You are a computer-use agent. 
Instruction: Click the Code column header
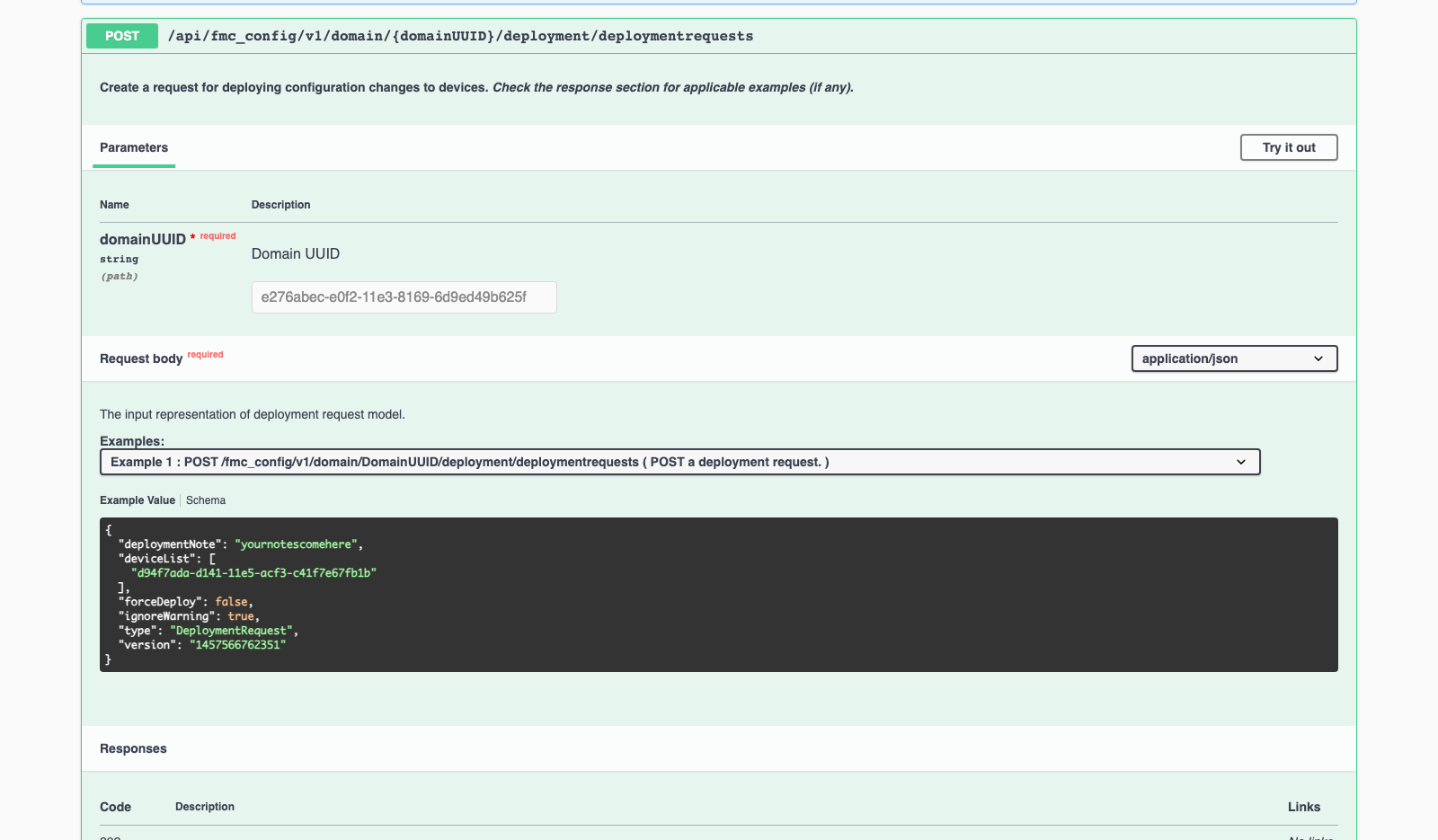pyautogui.click(x=115, y=807)
